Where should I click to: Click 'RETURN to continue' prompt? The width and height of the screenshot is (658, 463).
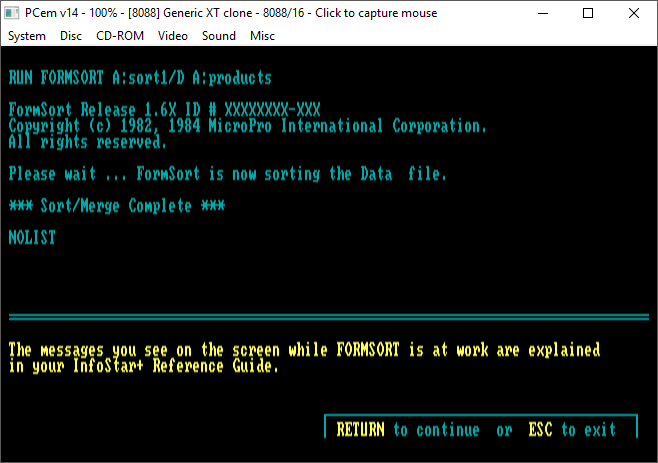[x=408, y=429]
